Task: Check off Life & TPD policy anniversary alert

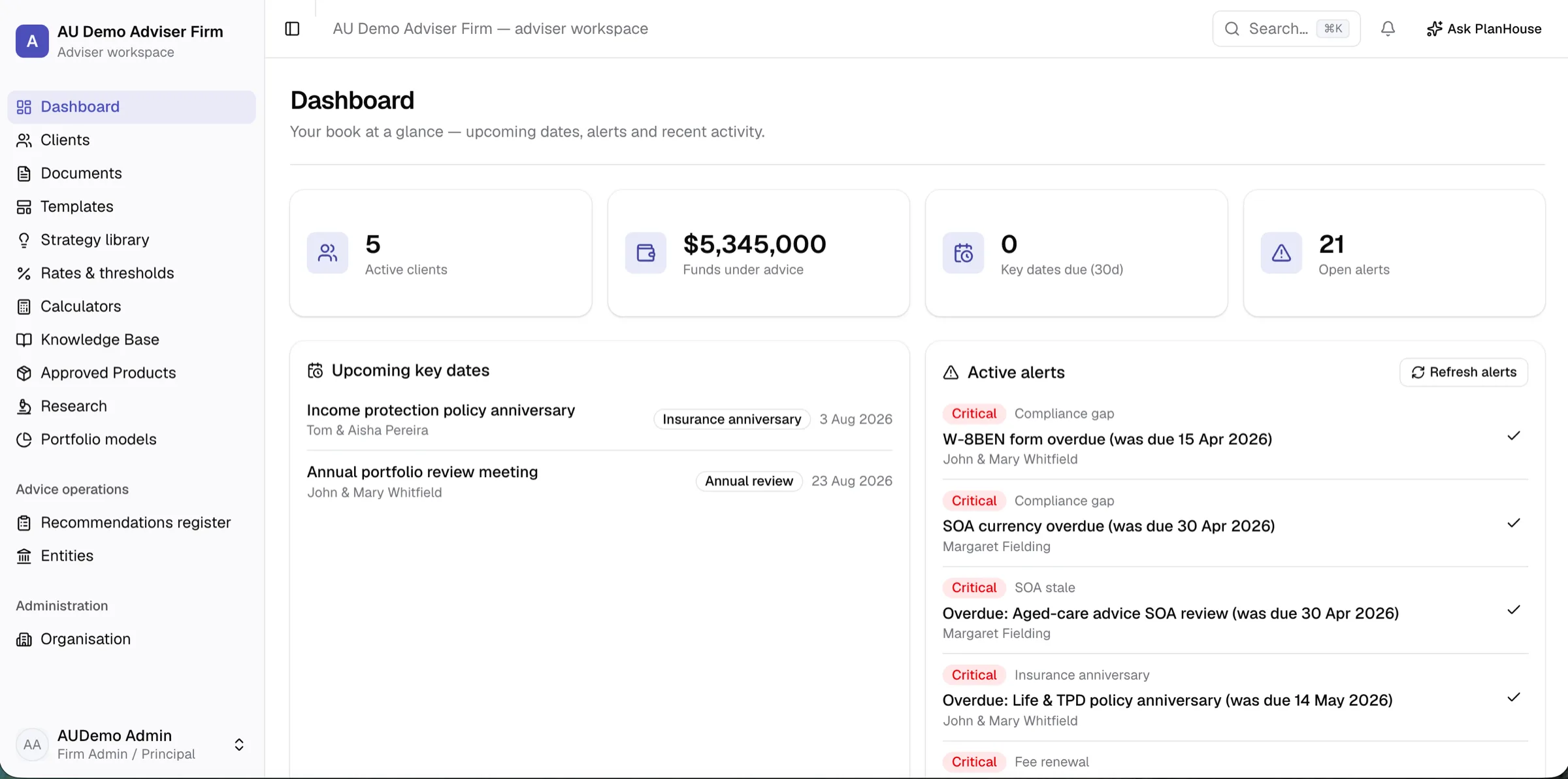Action: click(1514, 697)
